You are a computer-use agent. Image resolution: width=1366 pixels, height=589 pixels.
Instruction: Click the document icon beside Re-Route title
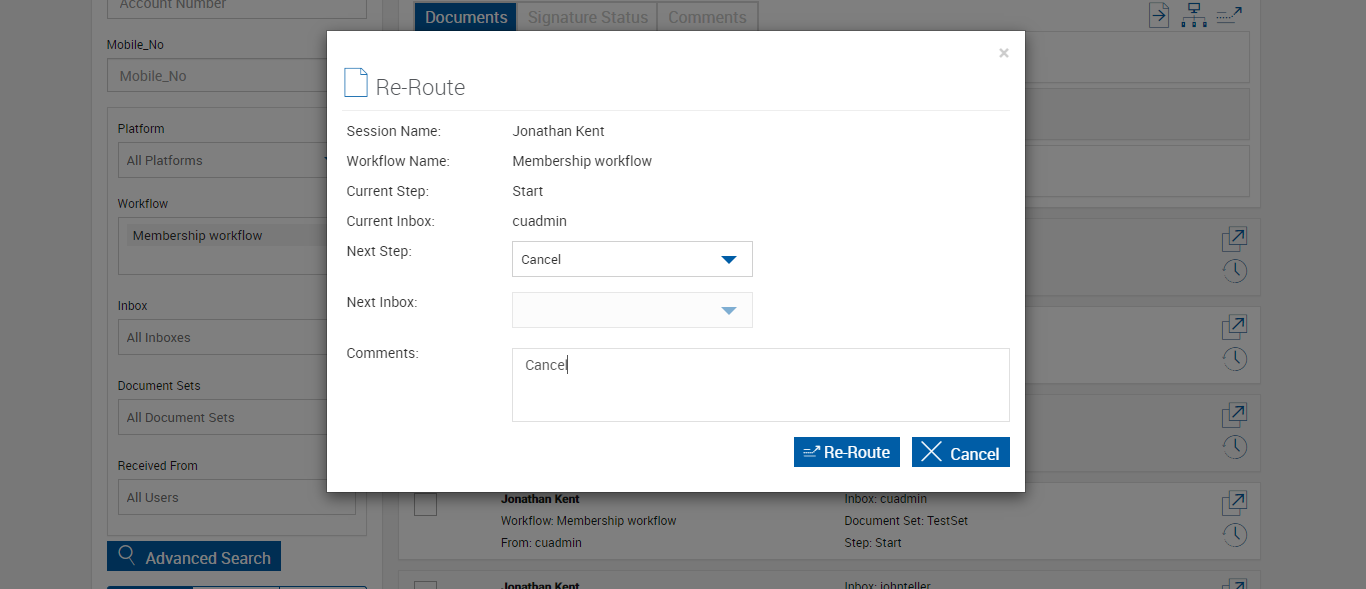point(355,83)
